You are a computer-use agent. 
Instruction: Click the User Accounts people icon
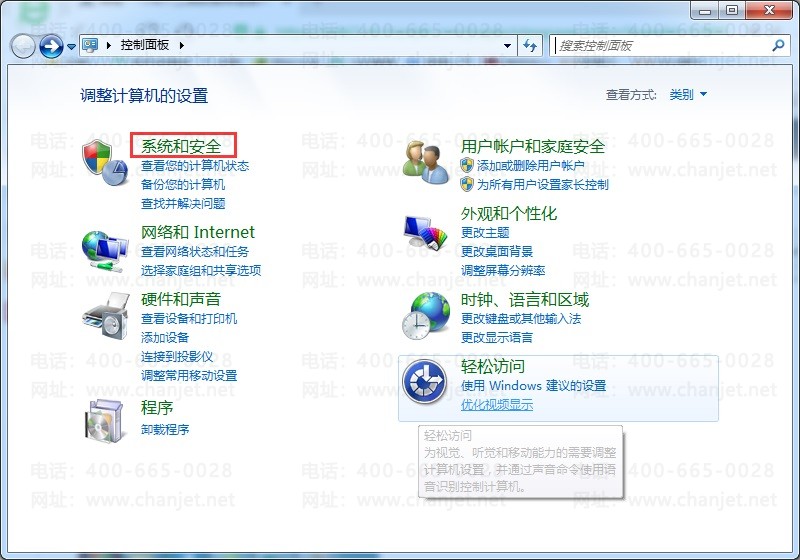coord(424,162)
